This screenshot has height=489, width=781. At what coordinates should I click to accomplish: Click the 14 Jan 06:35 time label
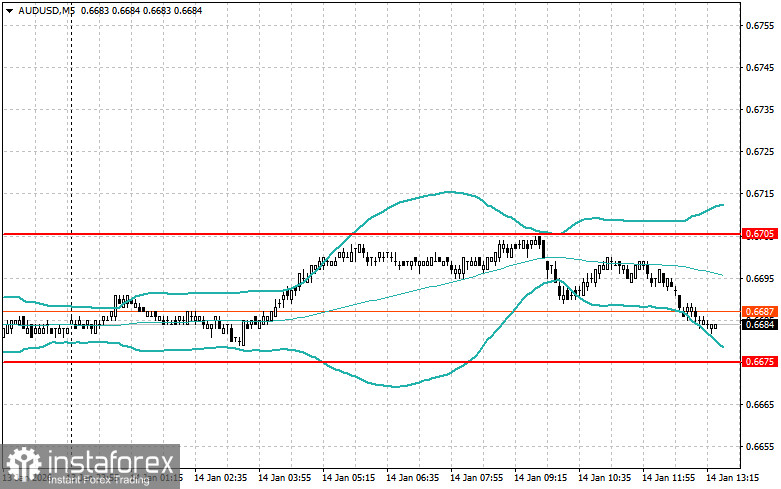pos(412,478)
